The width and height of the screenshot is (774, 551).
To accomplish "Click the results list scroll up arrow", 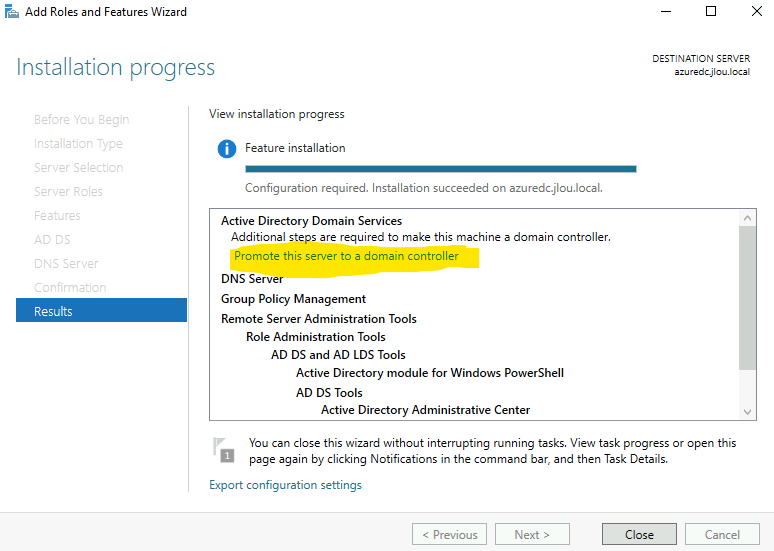I will coord(747,218).
